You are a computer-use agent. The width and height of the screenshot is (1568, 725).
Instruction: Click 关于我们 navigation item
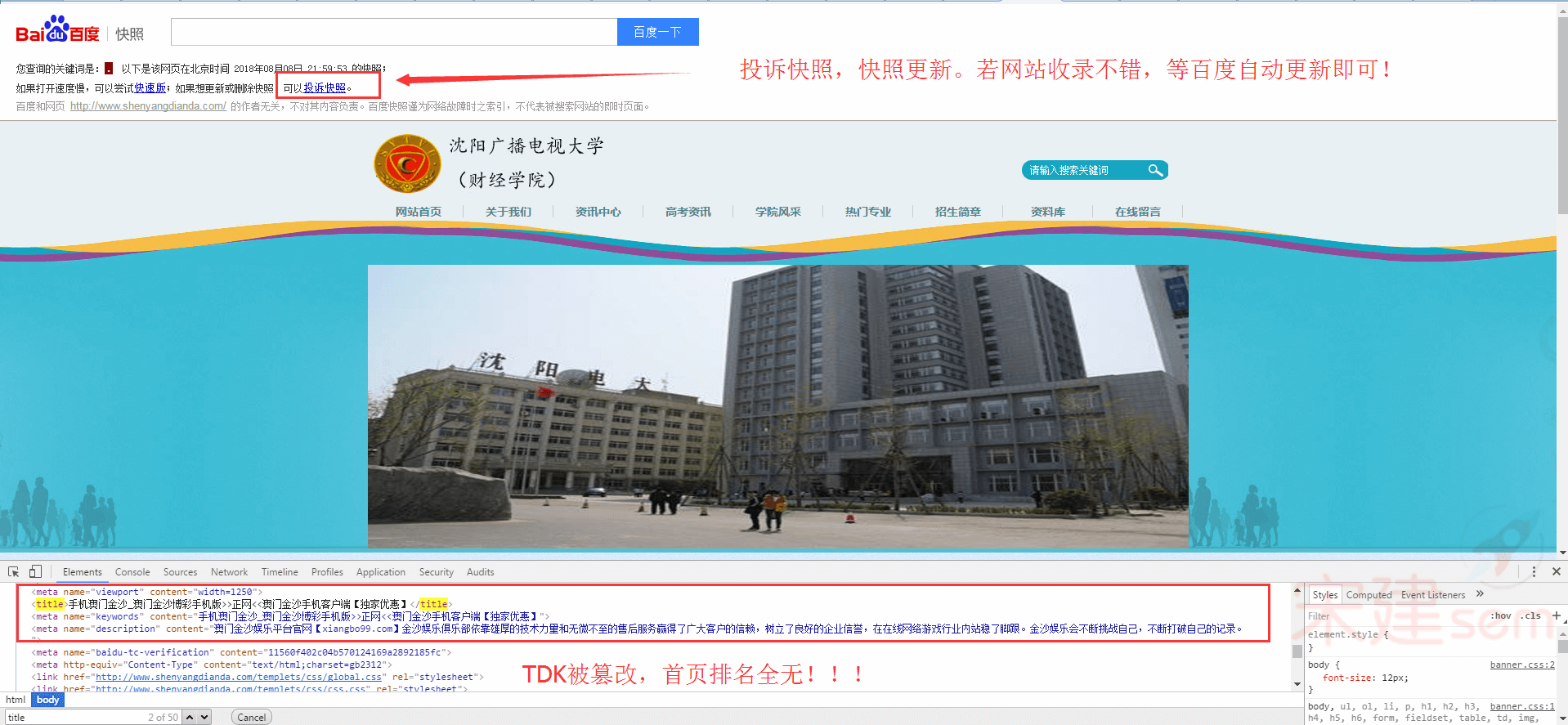click(x=508, y=212)
